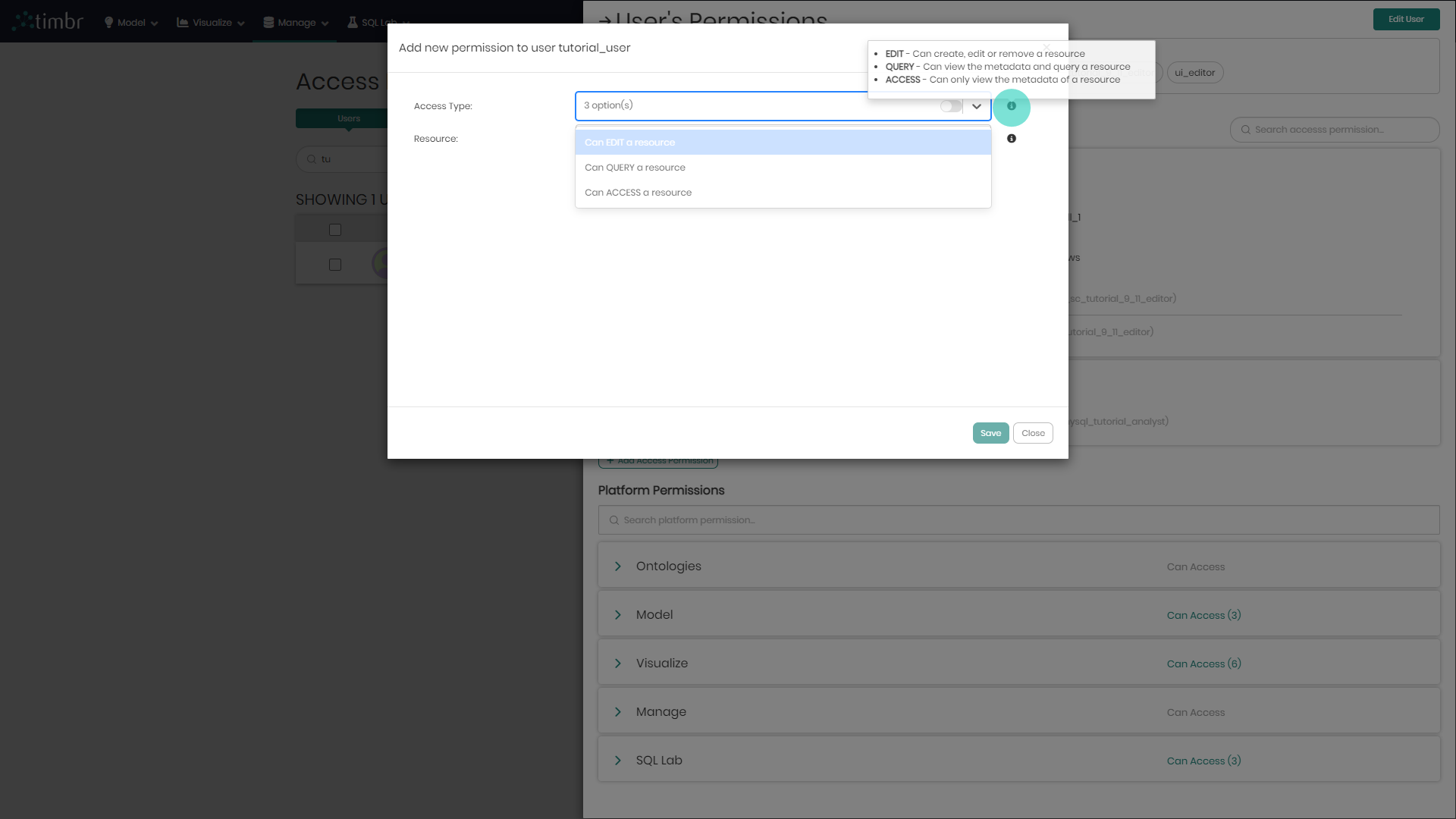Select the Can QUERY a resource option
The image size is (1456, 819).
click(x=635, y=167)
